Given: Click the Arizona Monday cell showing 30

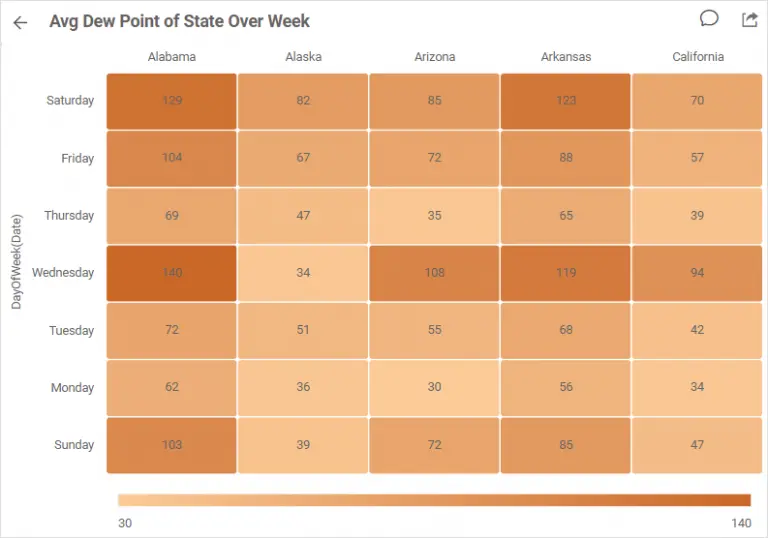Looking at the screenshot, I should pos(434,388).
